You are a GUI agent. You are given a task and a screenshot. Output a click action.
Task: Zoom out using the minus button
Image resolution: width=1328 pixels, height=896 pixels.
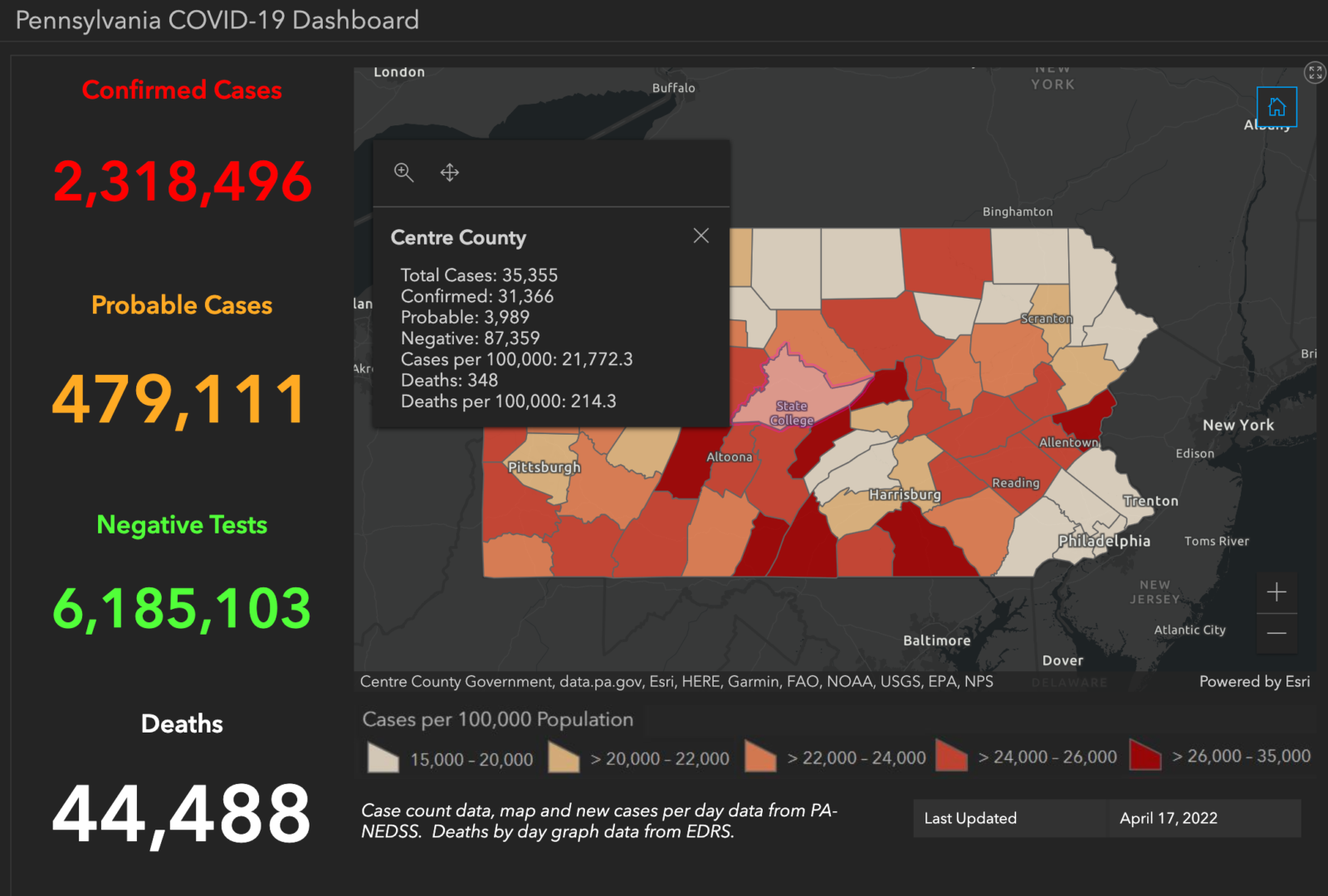(1277, 632)
